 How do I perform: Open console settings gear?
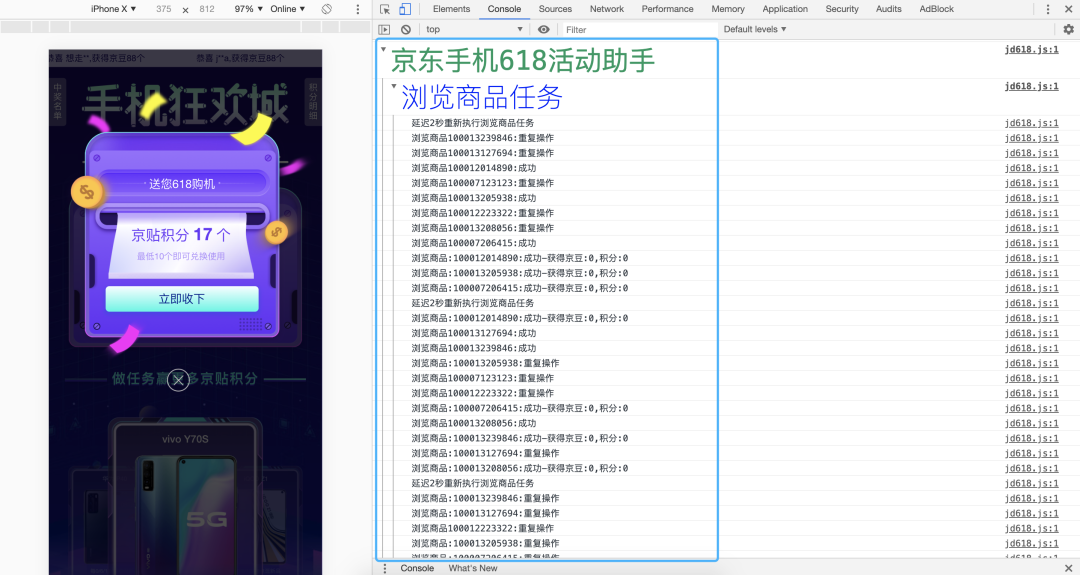point(1068,30)
